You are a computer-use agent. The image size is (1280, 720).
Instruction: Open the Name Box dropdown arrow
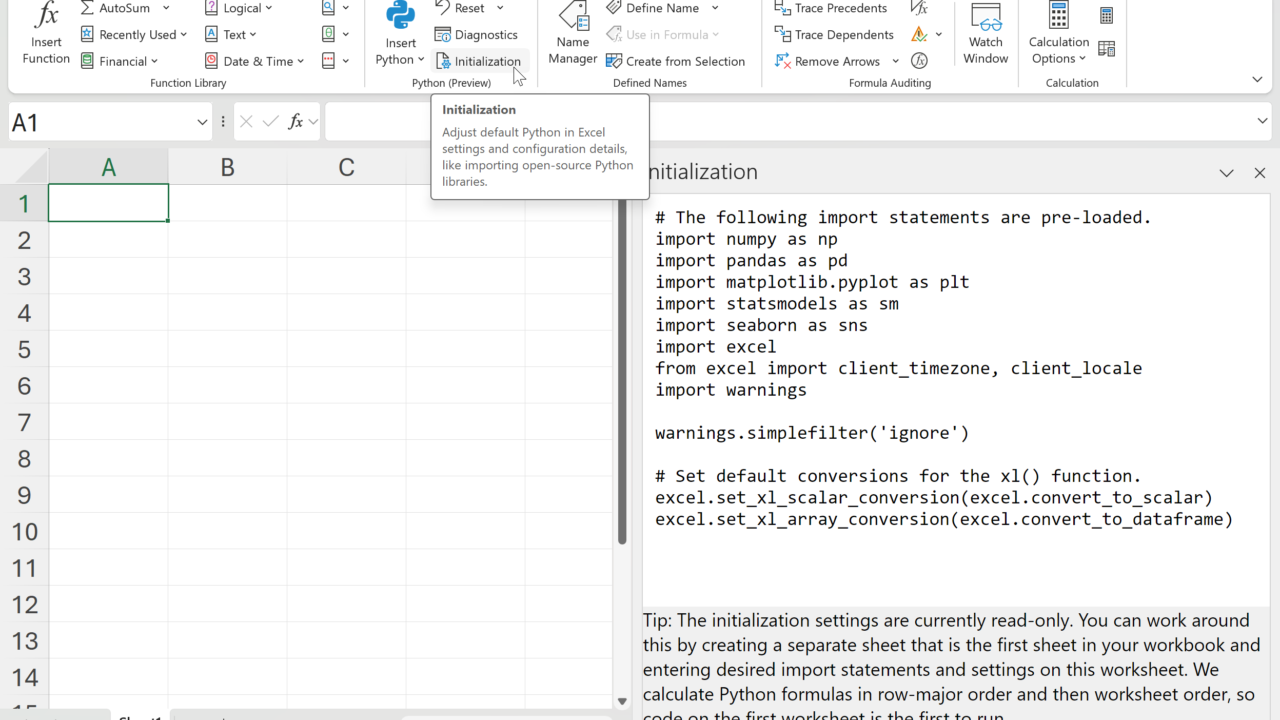203,122
